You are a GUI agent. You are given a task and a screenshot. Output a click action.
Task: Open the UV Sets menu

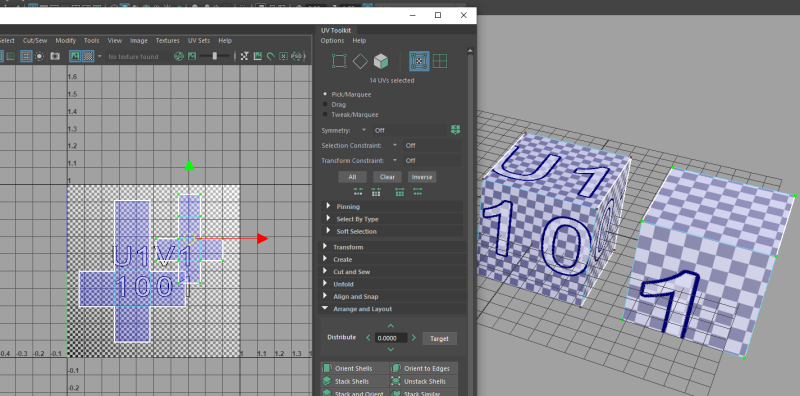pyautogui.click(x=199, y=41)
